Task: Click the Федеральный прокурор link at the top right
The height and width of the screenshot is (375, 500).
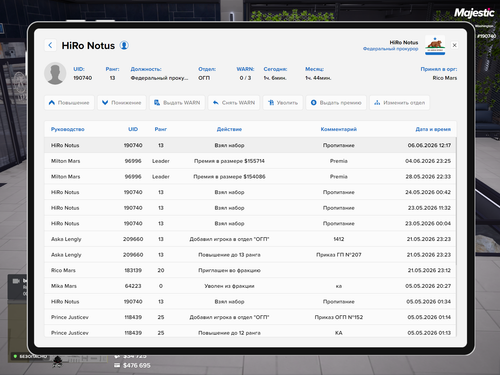Action: [390, 49]
